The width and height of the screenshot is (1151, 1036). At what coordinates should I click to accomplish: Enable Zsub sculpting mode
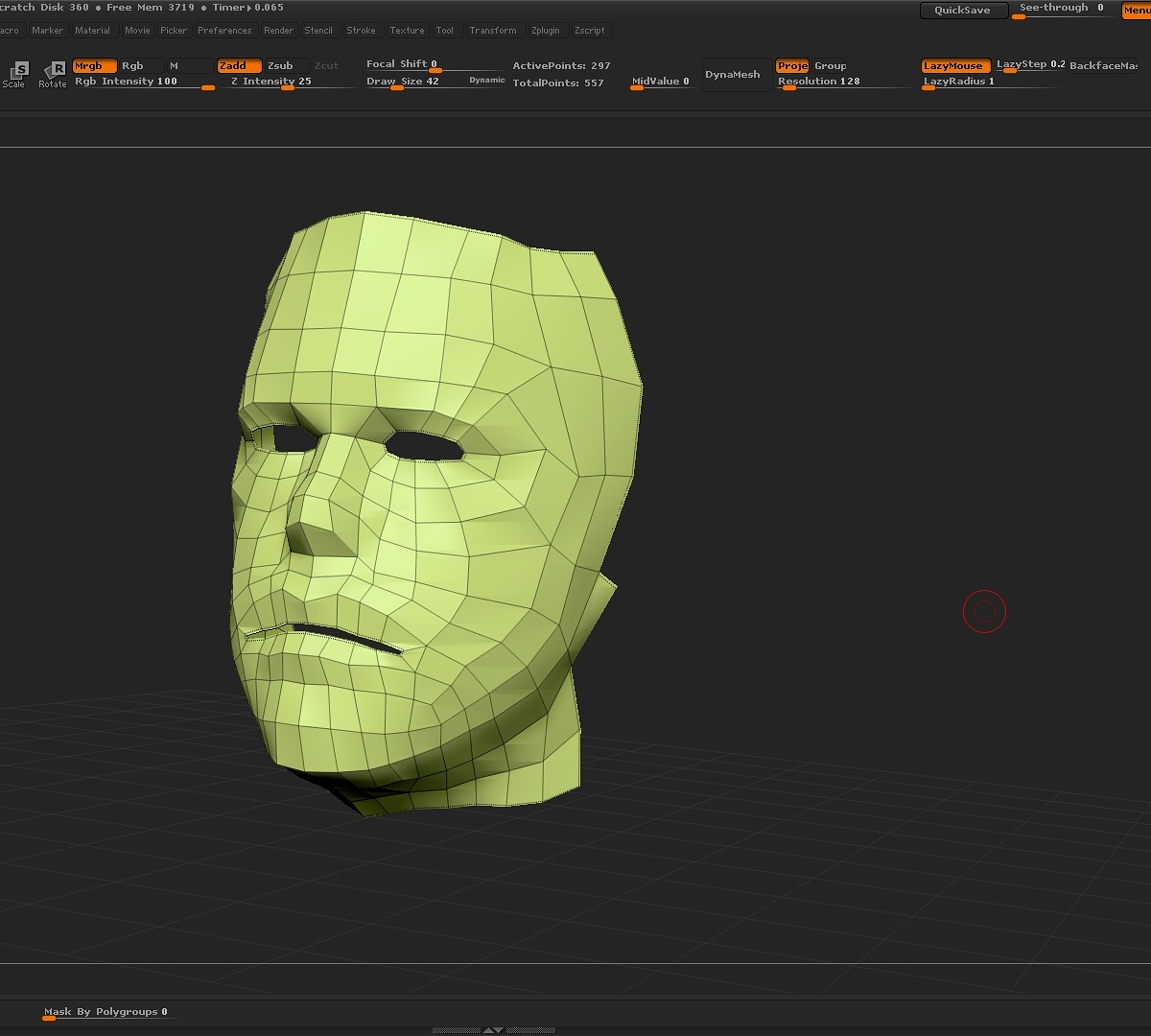[x=286, y=66]
